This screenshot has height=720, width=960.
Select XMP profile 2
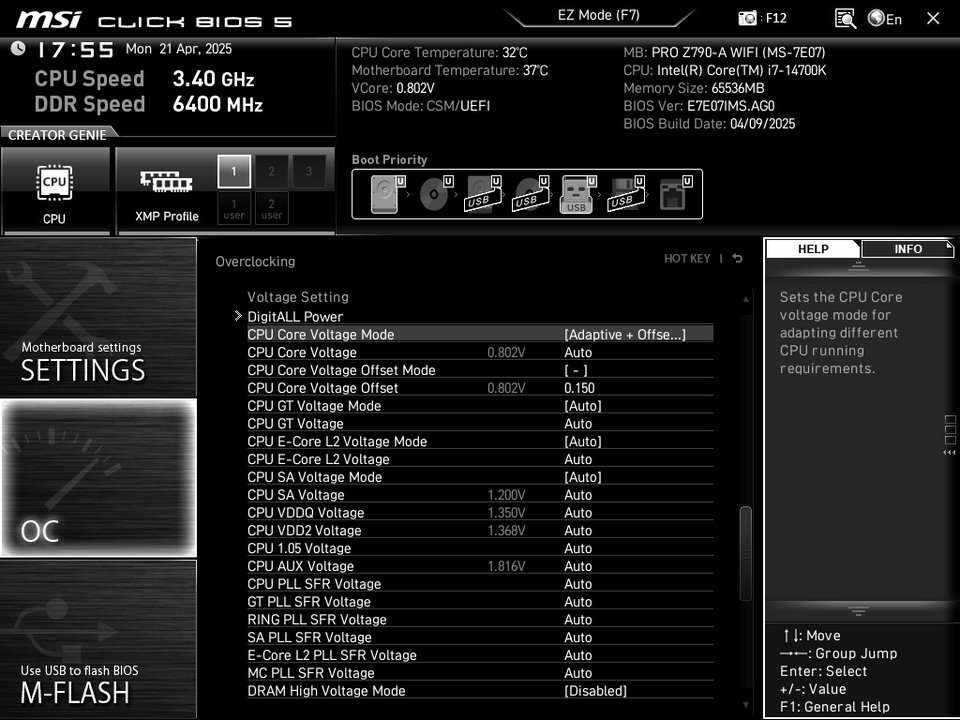(x=271, y=171)
